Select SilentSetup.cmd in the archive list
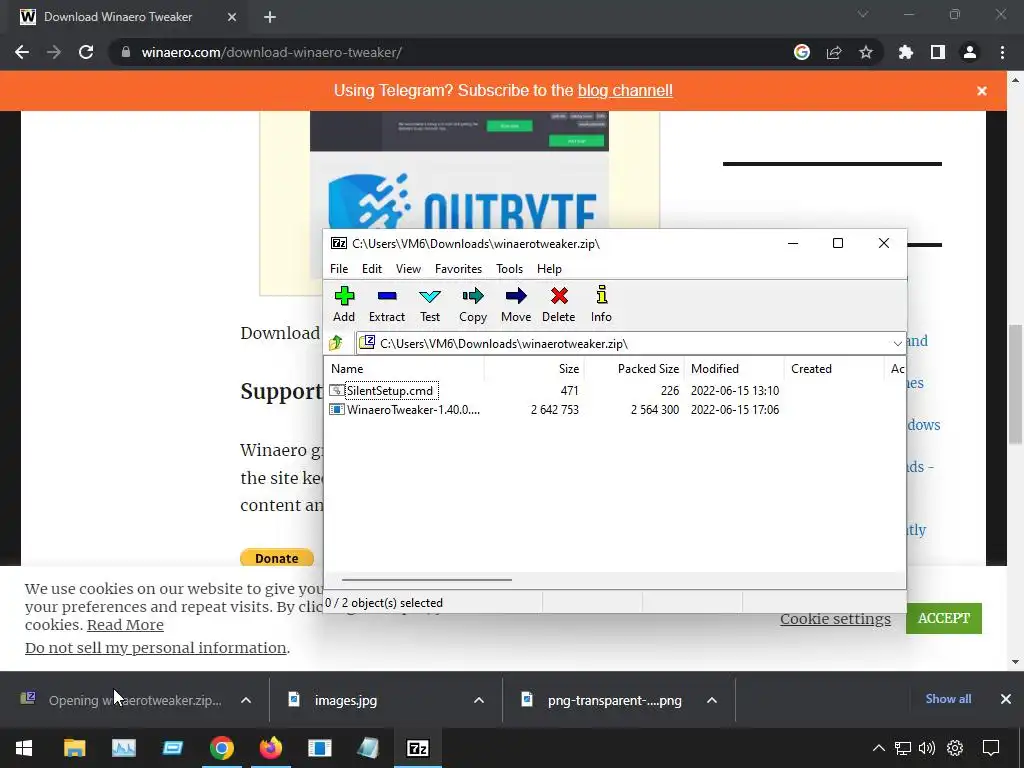1024x768 pixels. (390, 391)
